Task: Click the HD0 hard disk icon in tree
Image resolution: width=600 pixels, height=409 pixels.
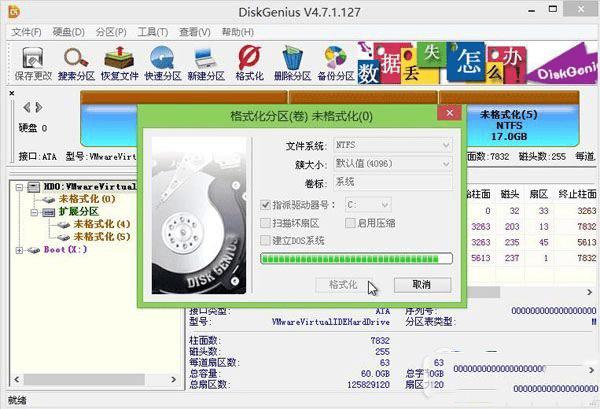Action: click(33, 187)
